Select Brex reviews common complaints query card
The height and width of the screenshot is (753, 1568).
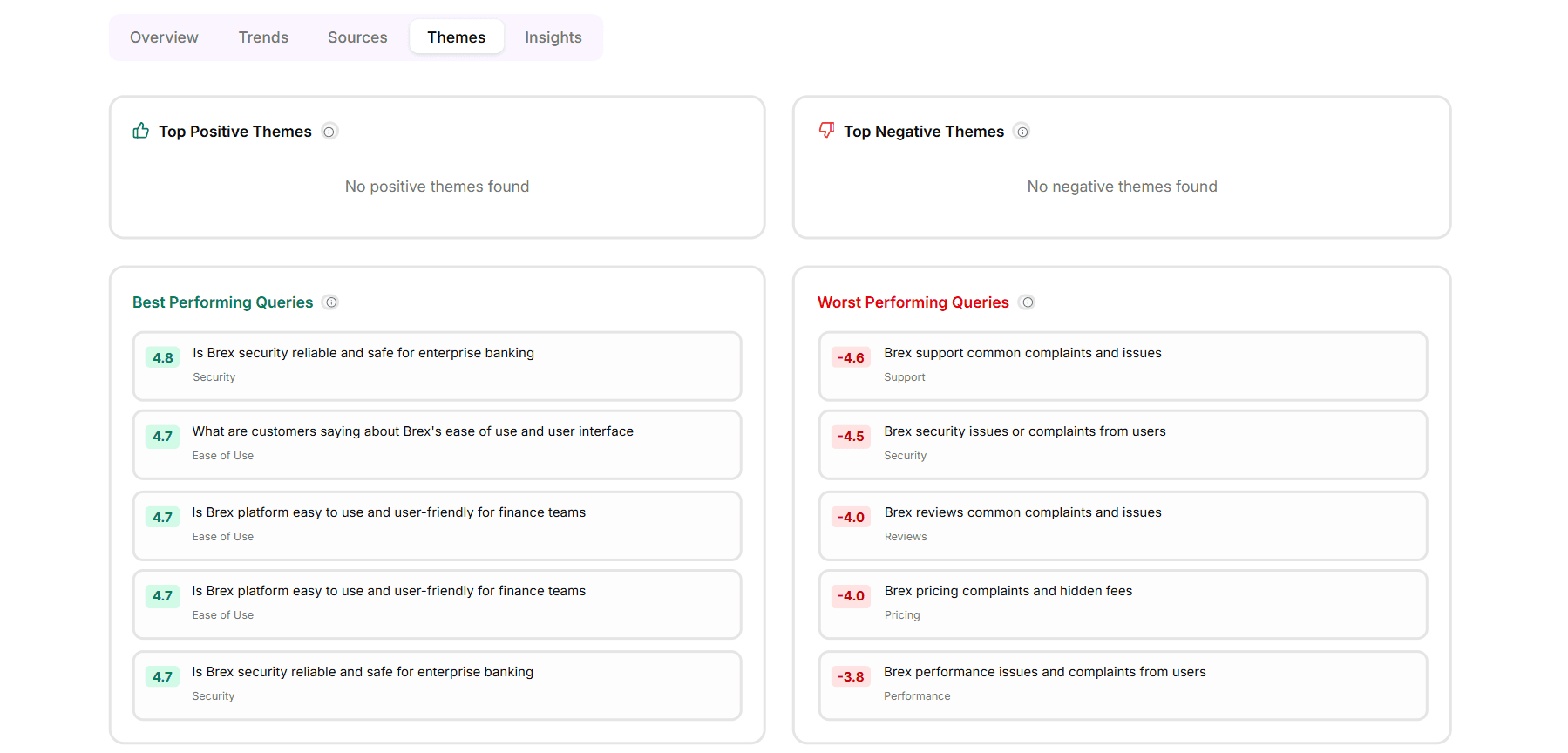click(x=1123, y=526)
